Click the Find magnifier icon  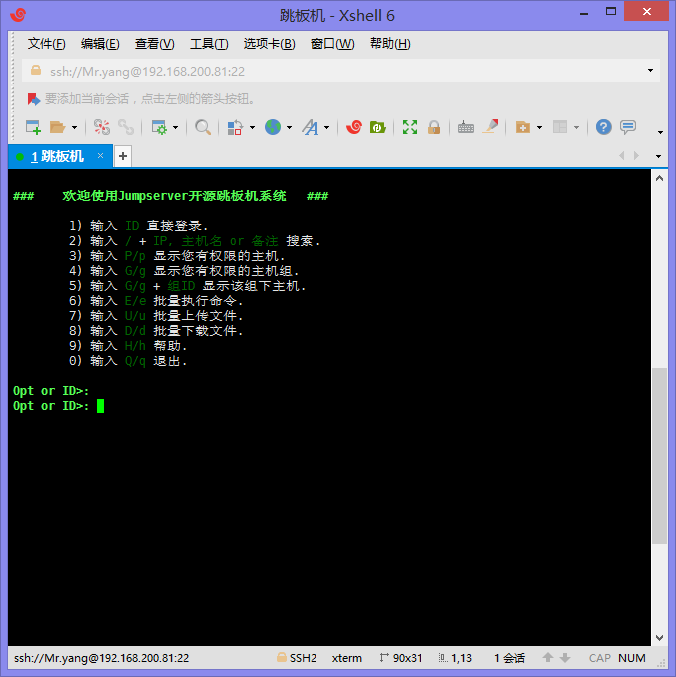pyautogui.click(x=203, y=127)
